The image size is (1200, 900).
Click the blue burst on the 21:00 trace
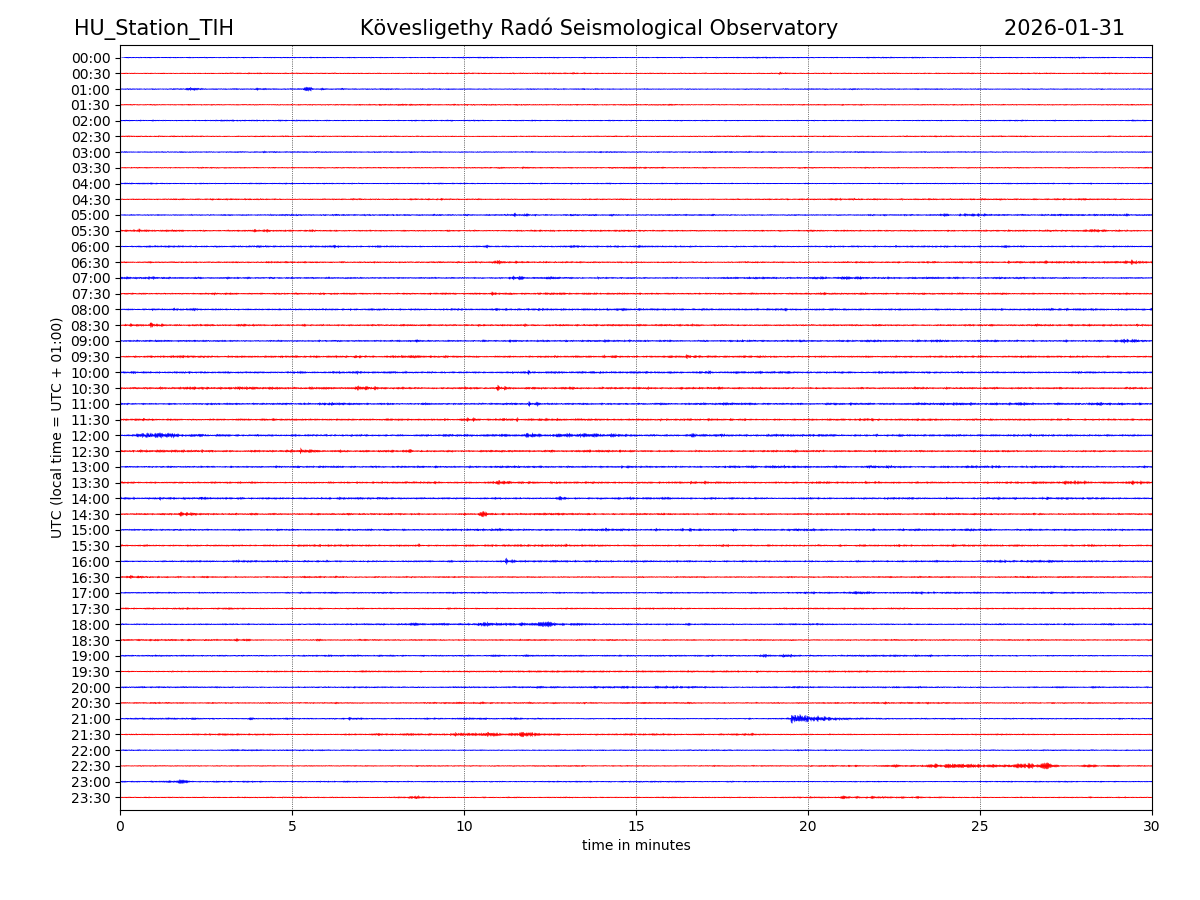coord(800,719)
